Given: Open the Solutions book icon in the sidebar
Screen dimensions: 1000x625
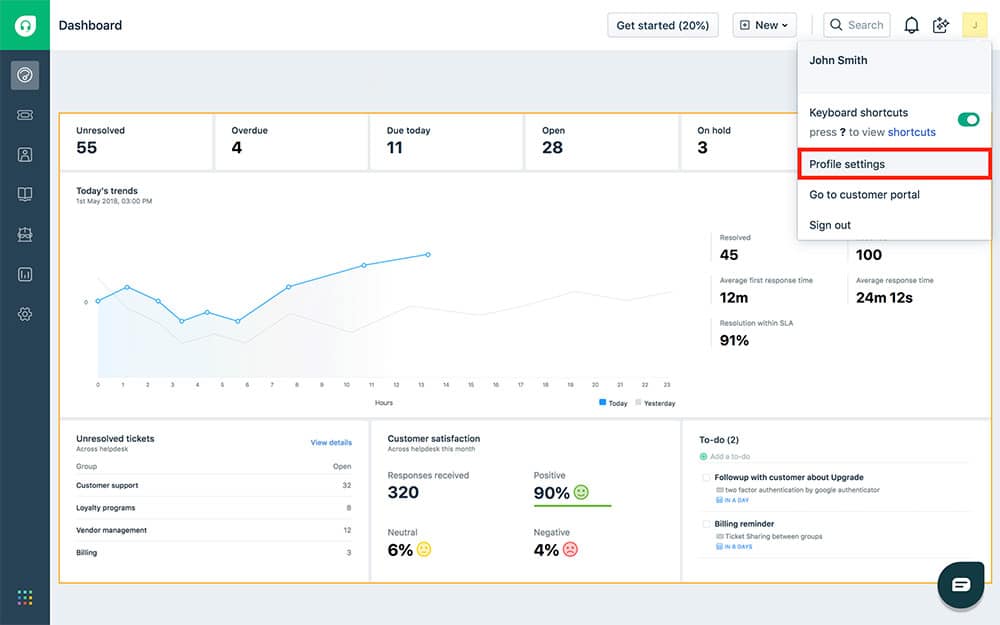Looking at the screenshot, I should tap(25, 194).
